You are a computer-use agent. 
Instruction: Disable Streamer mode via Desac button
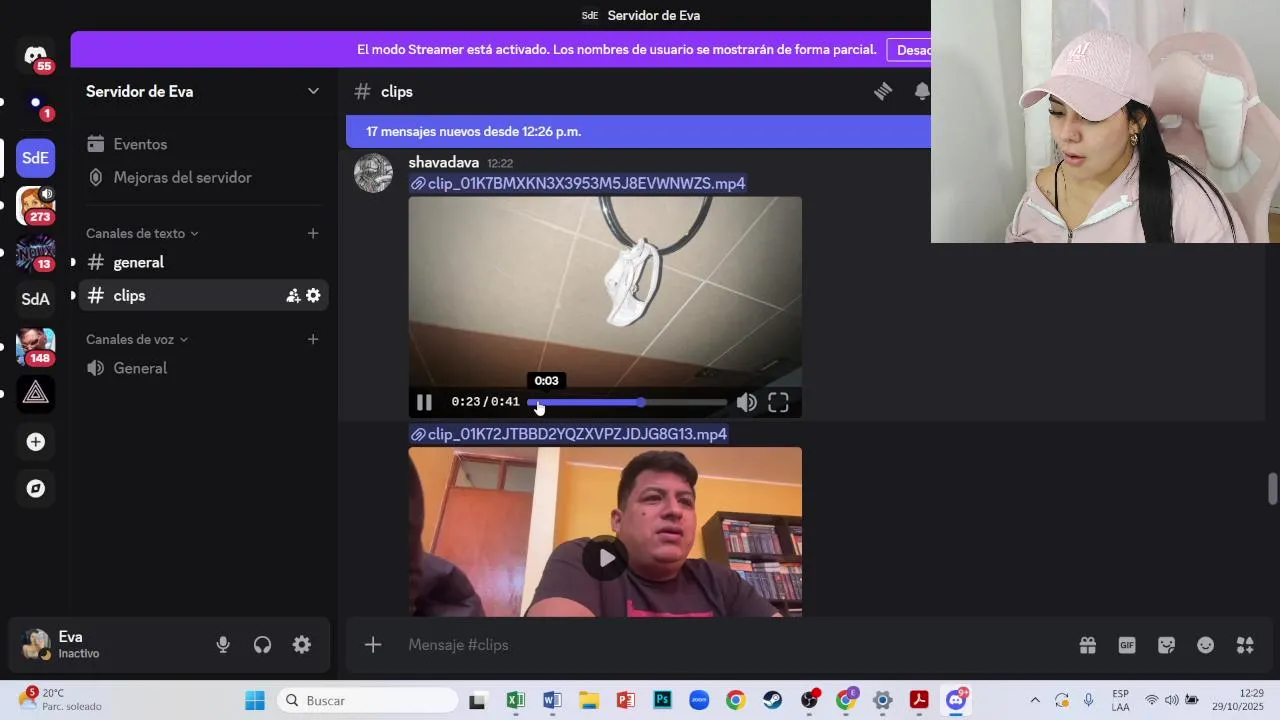click(909, 49)
